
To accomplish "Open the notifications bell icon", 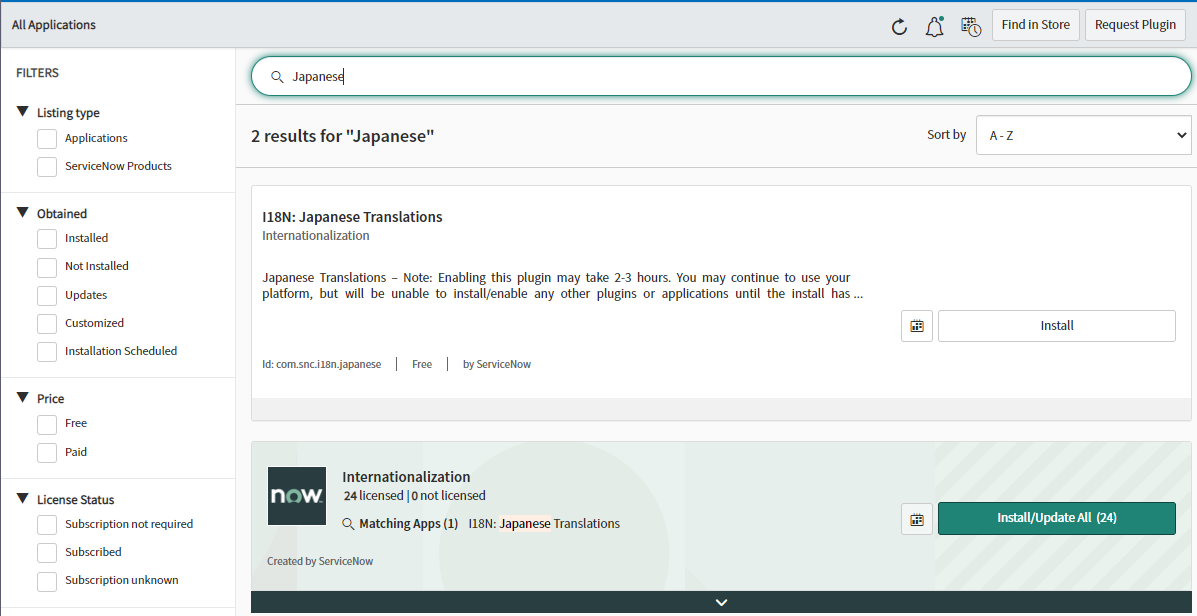I will pyautogui.click(x=934, y=27).
